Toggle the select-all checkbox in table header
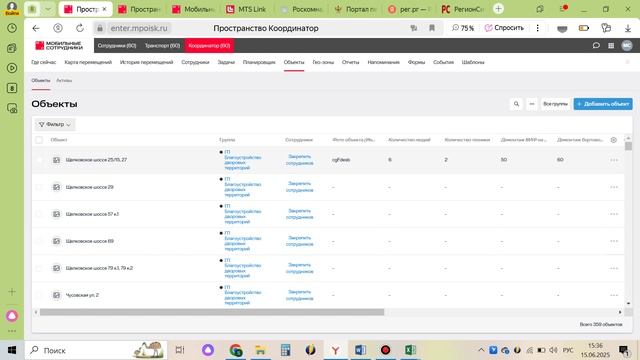This screenshot has width=640, height=360. pos(39,140)
